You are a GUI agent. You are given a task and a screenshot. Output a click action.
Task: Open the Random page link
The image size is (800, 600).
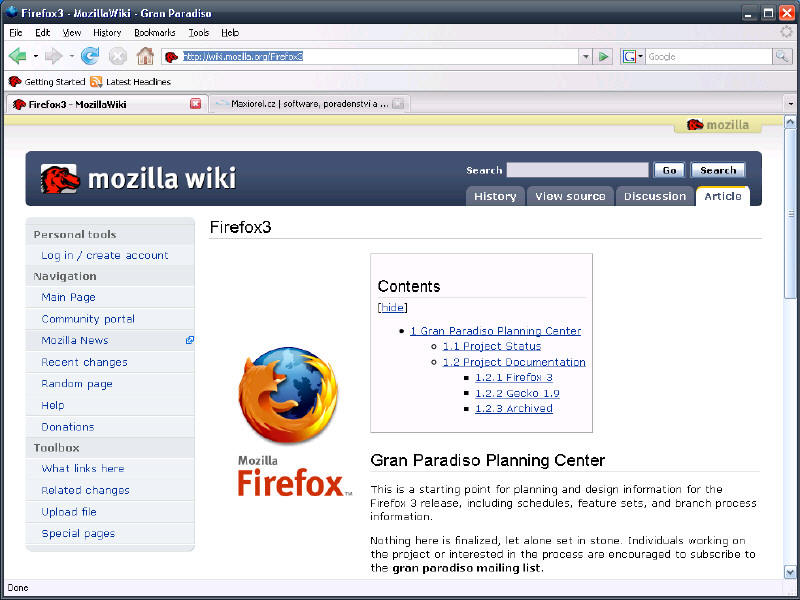pyautogui.click(x=77, y=384)
